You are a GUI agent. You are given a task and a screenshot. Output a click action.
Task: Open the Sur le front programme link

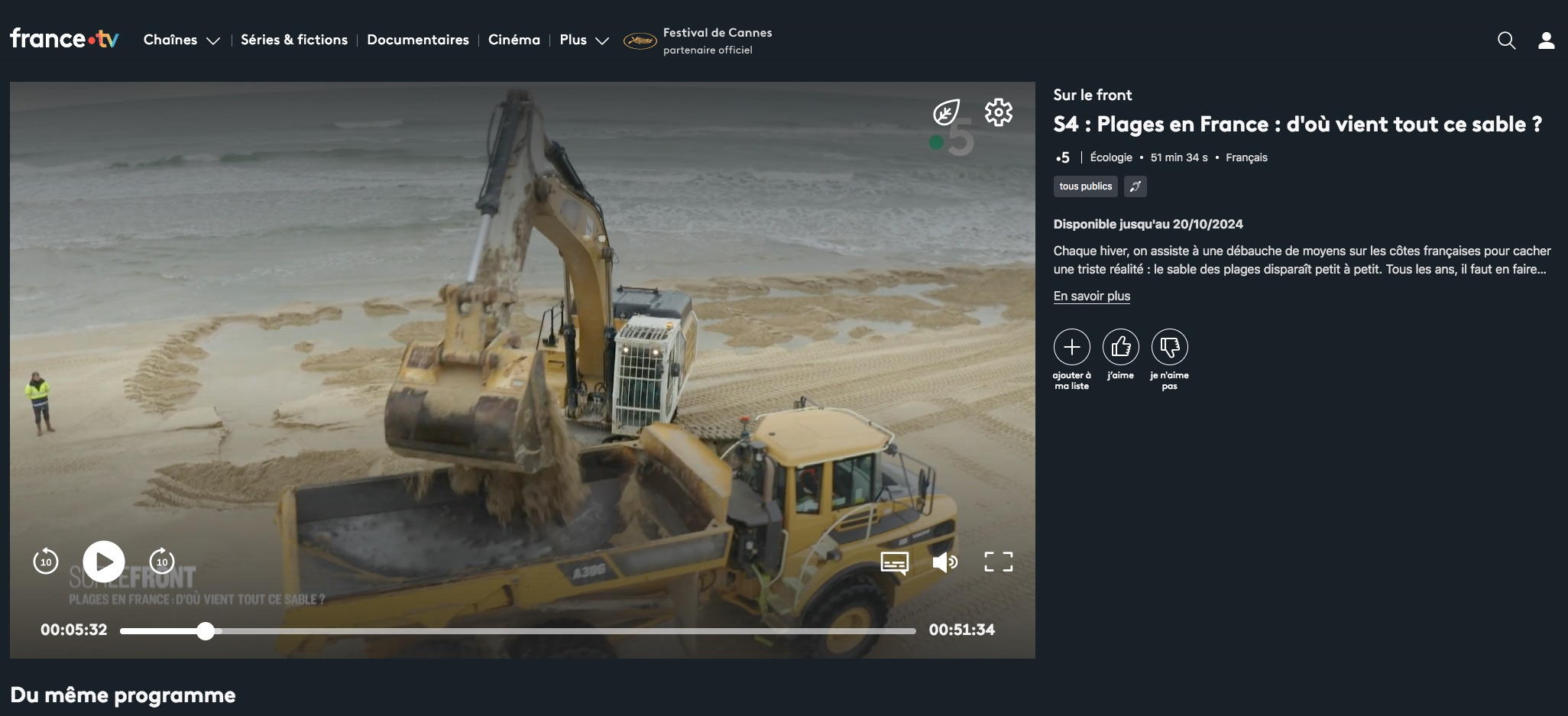1093,95
